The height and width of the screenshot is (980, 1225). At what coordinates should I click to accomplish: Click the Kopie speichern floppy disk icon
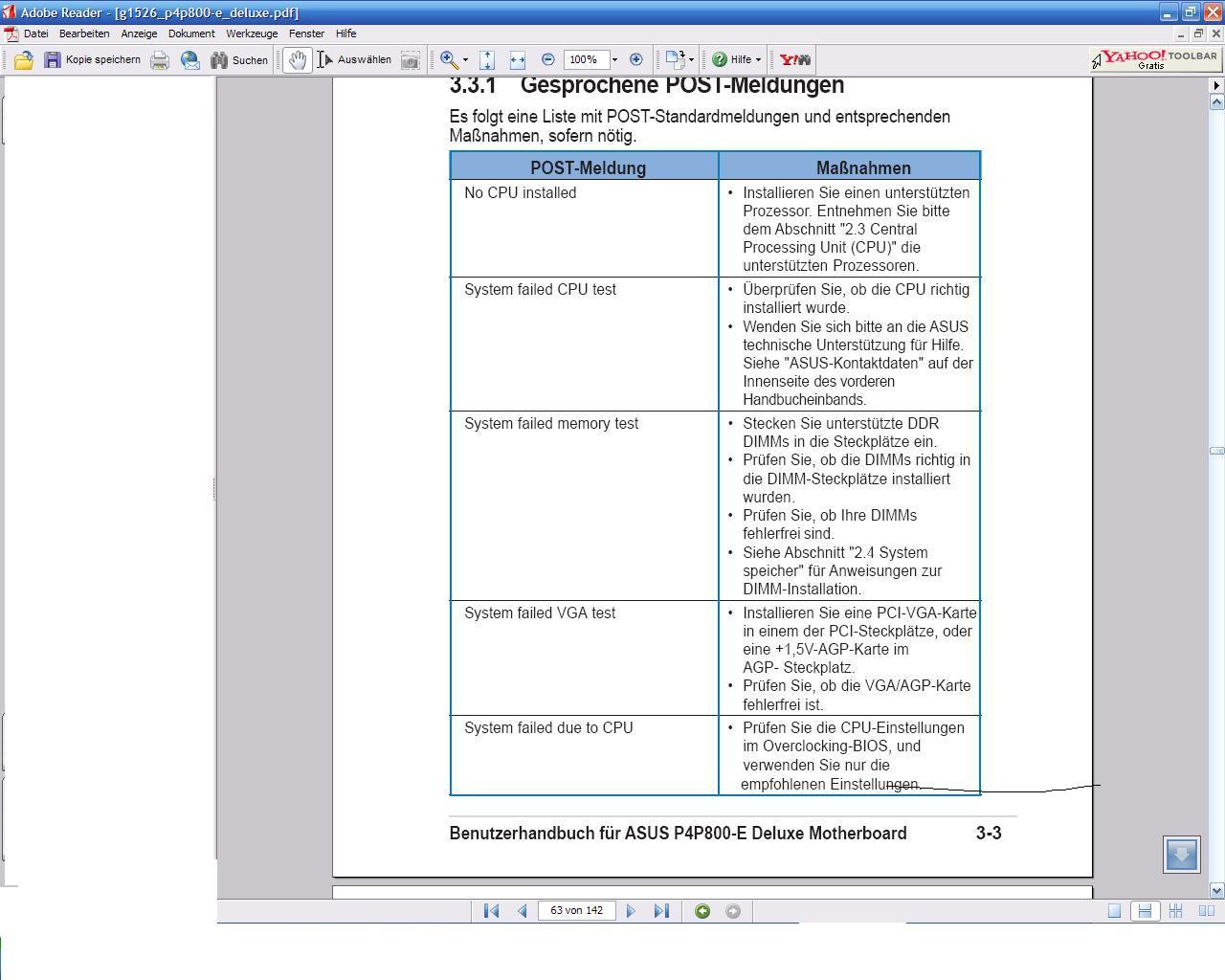(x=53, y=59)
